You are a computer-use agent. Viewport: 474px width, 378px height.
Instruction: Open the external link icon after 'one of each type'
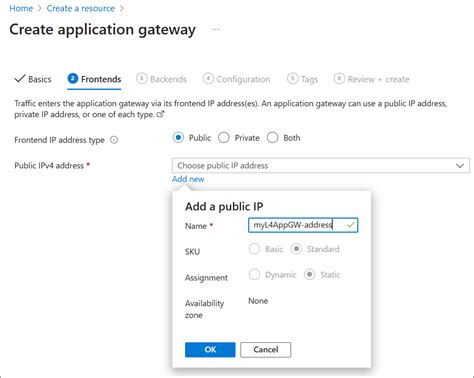point(160,114)
